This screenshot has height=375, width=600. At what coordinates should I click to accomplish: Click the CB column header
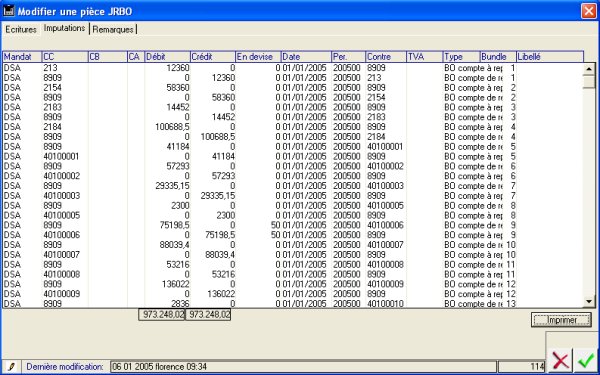[x=108, y=57]
